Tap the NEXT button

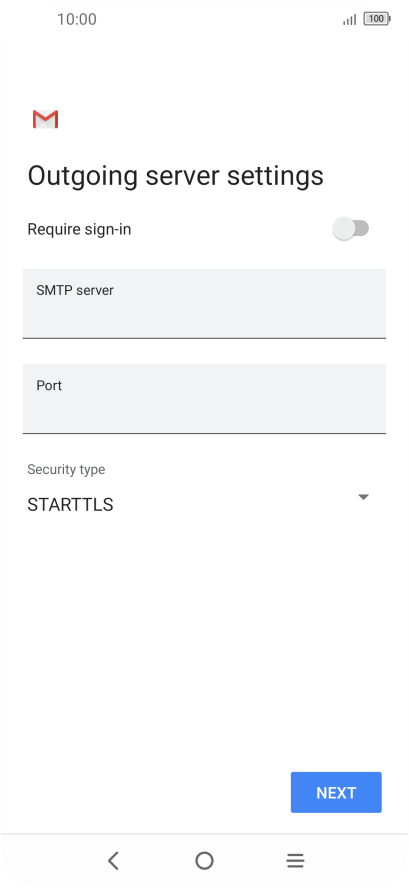[336, 792]
